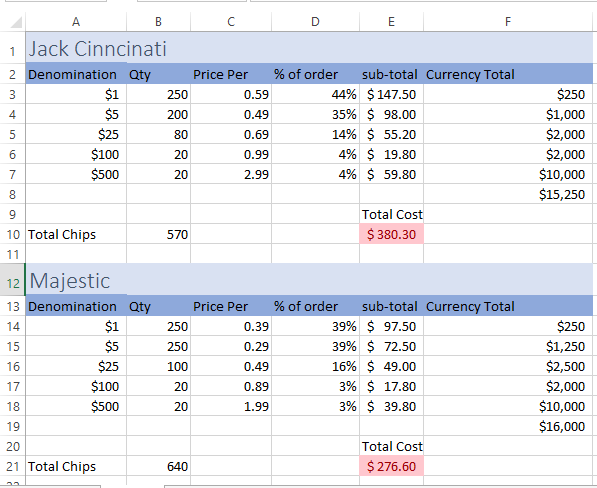Click $500 denomination in row 18
597x488 pixels.
click(76, 406)
